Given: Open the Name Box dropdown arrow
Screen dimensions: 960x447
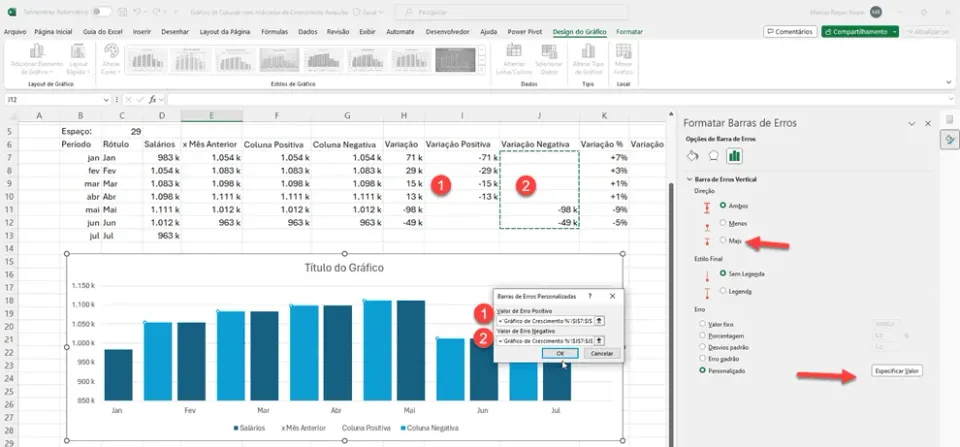Looking at the screenshot, I should 107,99.
